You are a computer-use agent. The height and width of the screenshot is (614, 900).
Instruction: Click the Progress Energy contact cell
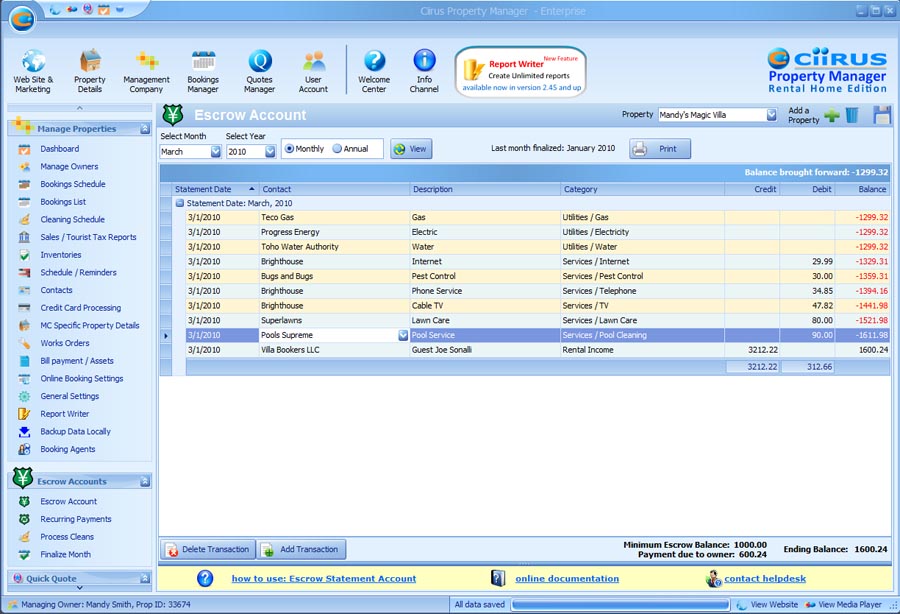334,232
